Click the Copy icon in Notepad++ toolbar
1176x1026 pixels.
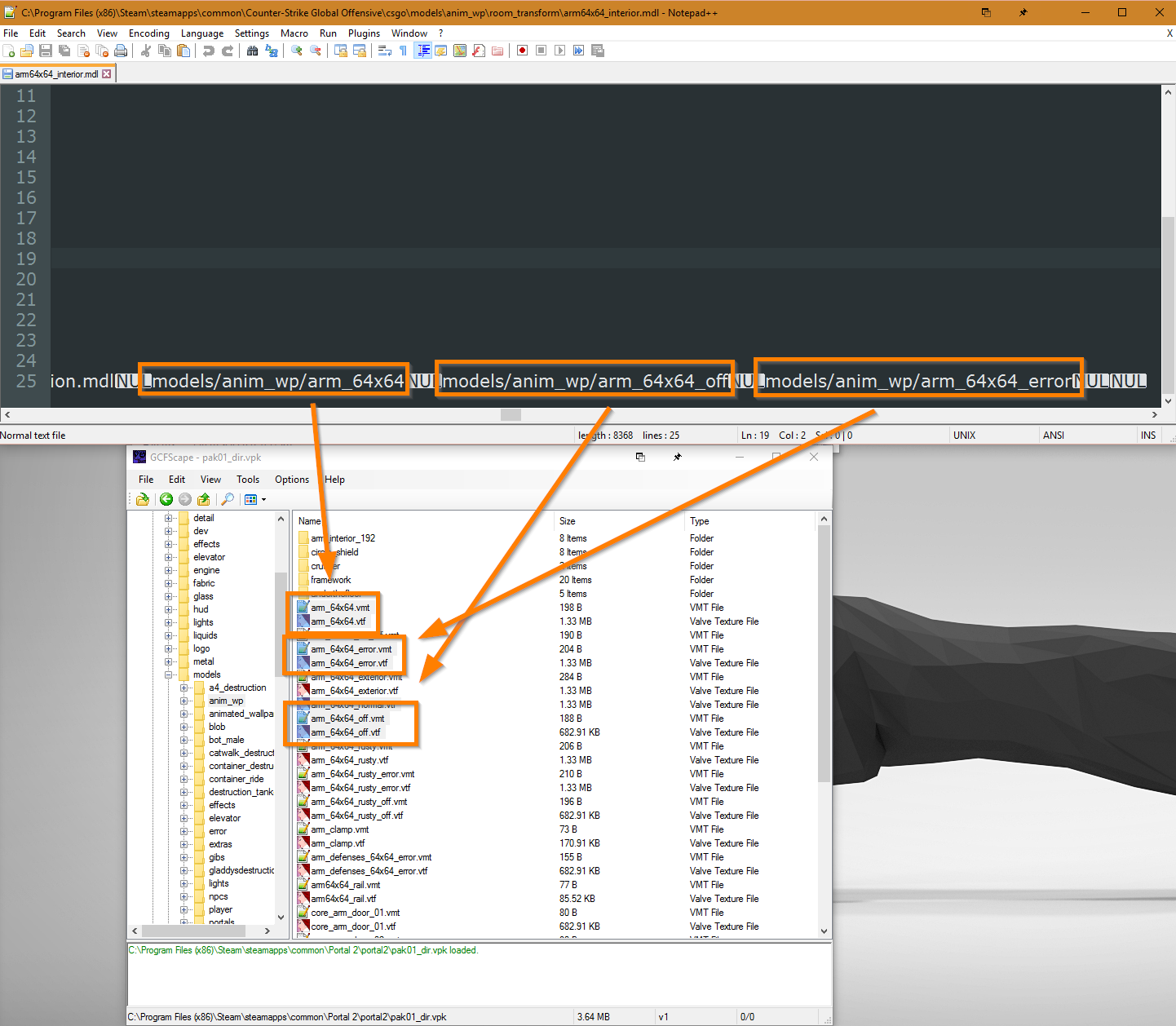(x=165, y=51)
